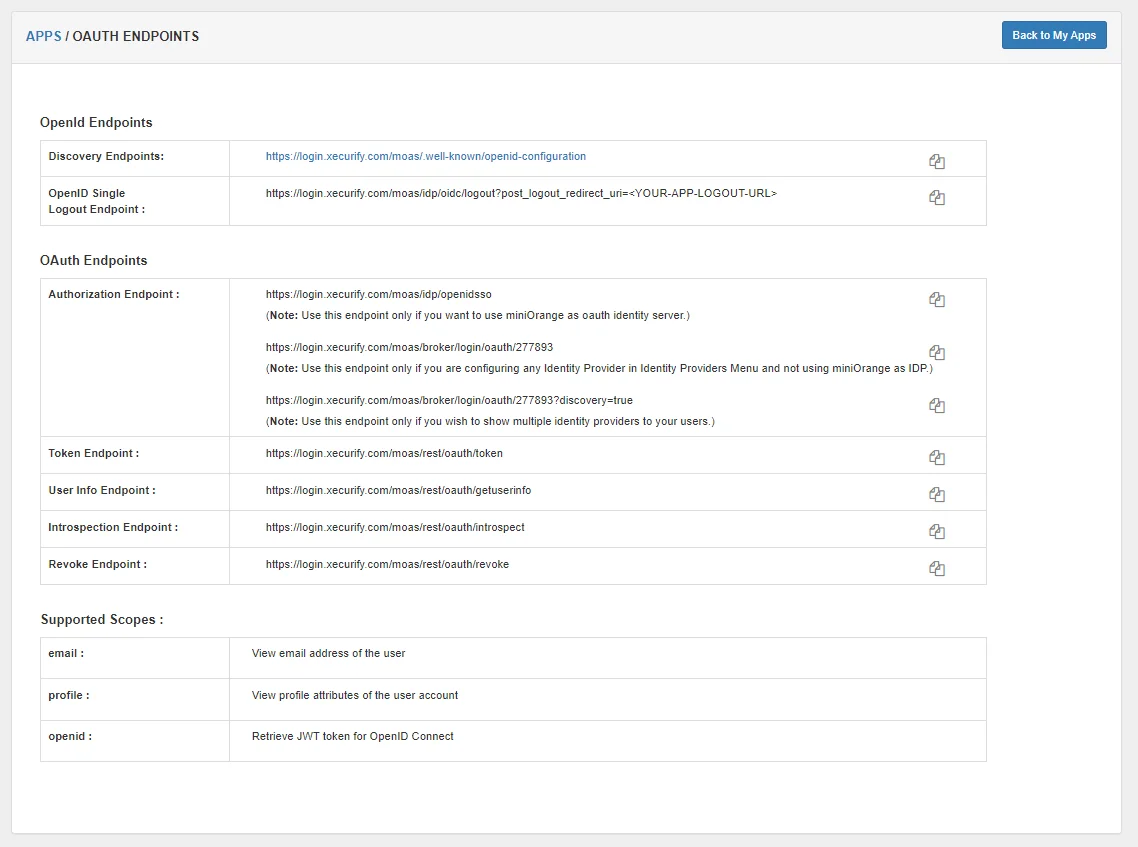Select the 277893?discovery=true URL text

tap(449, 400)
